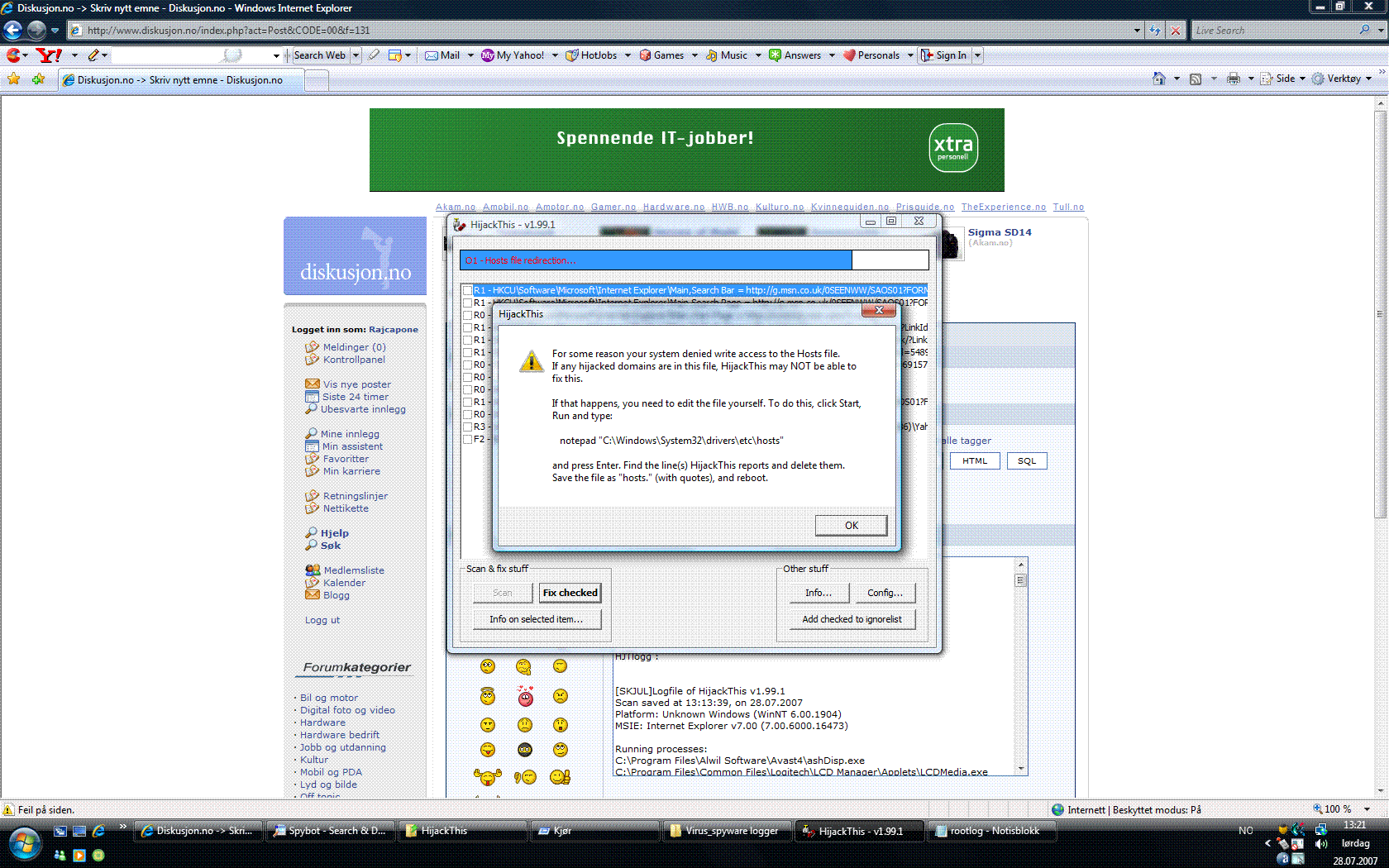Image resolution: width=1389 pixels, height=868 pixels.
Task: Switch to rootlog Notisblokk taskbar item
Action: pyautogui.click(x=992, y=831)
